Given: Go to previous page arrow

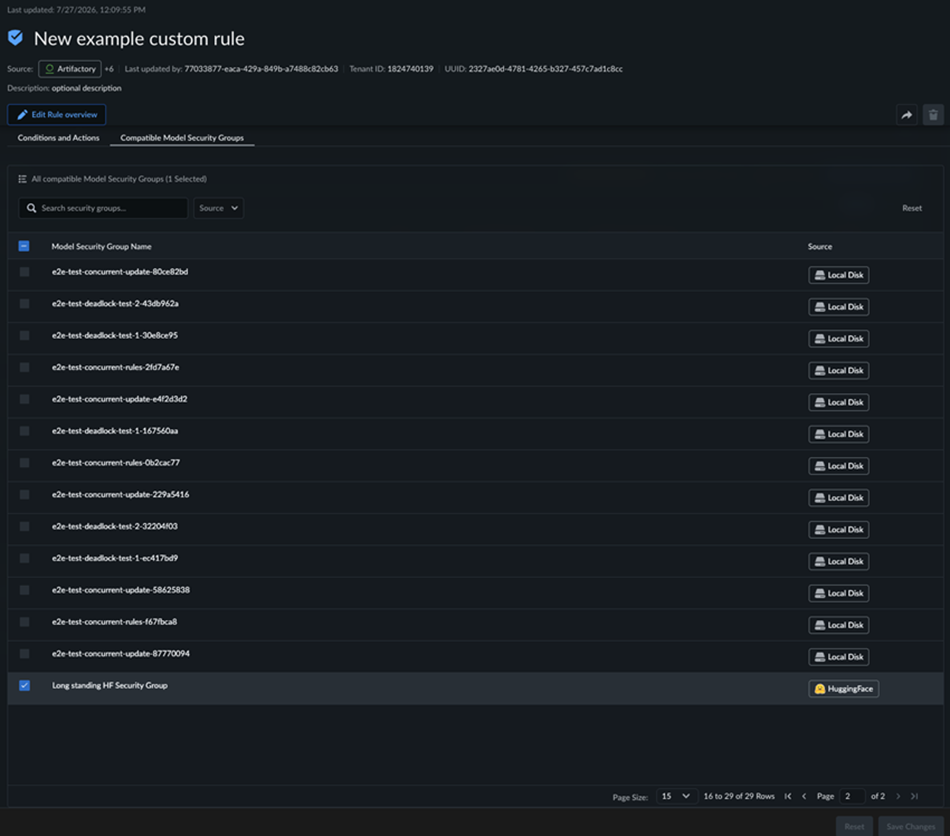Looking at the screenshot, I should [804, 796].
